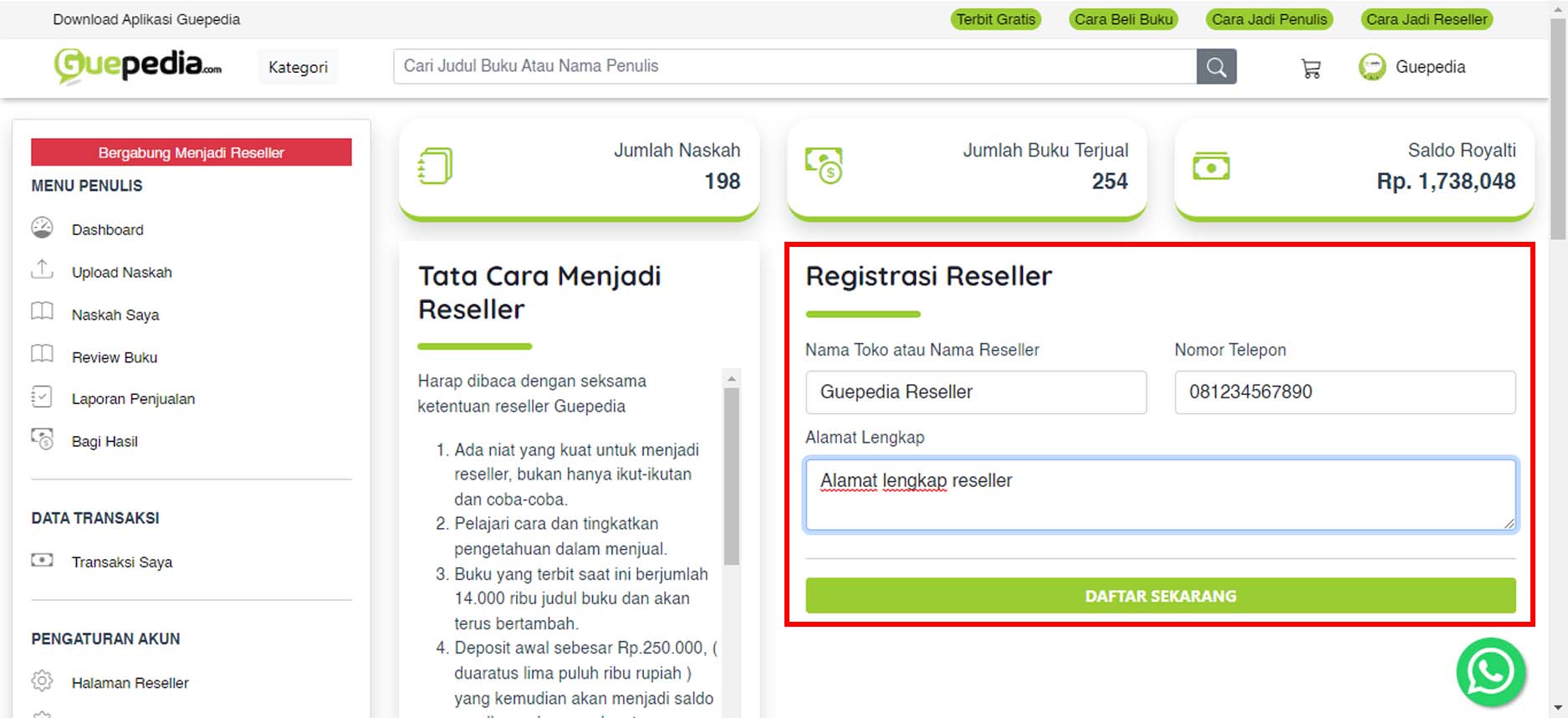Click the Nomor Telepon field

click(x=1345, y=392)
